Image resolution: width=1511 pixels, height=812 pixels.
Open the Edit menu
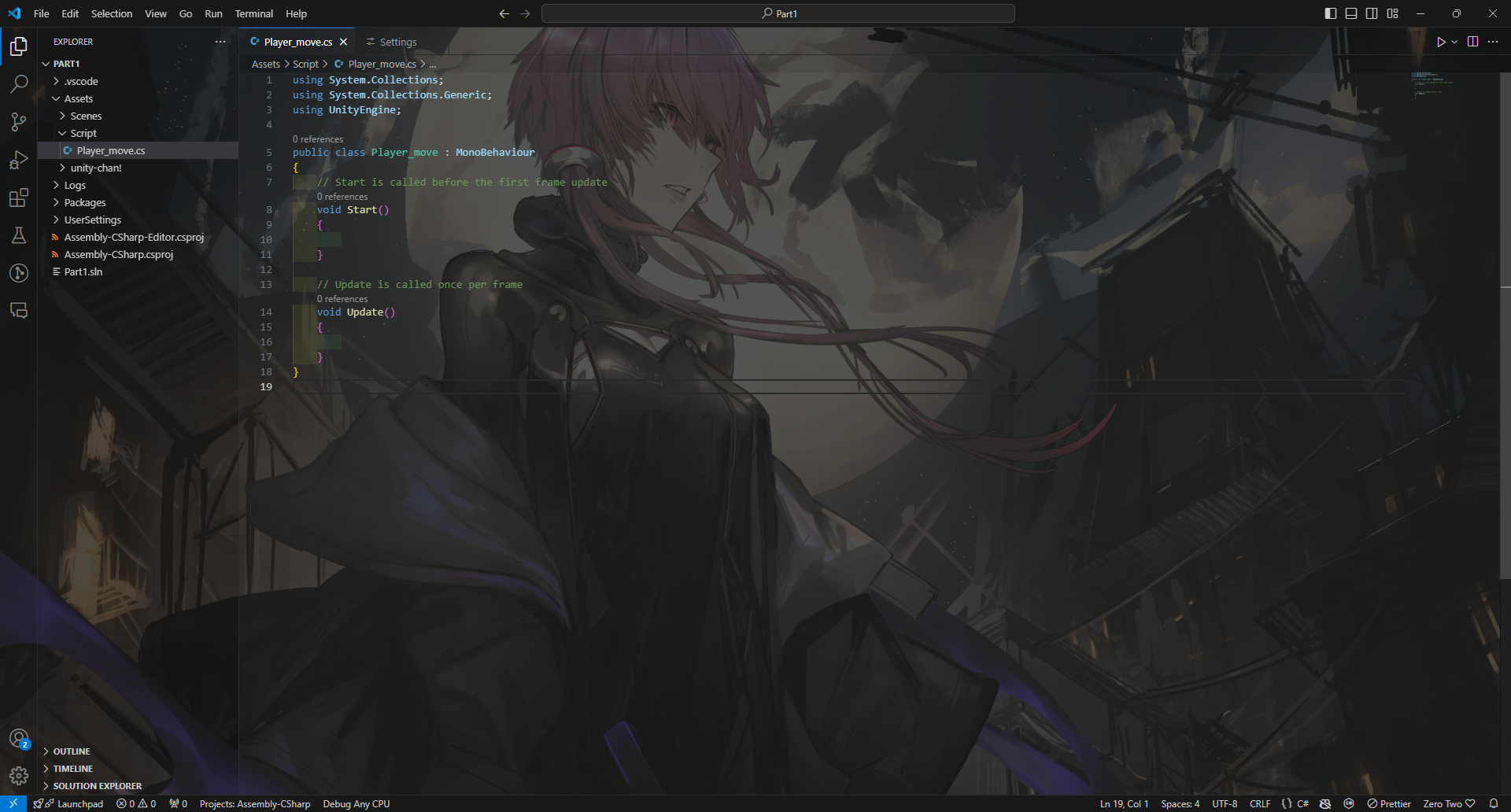tap(70, 13)
